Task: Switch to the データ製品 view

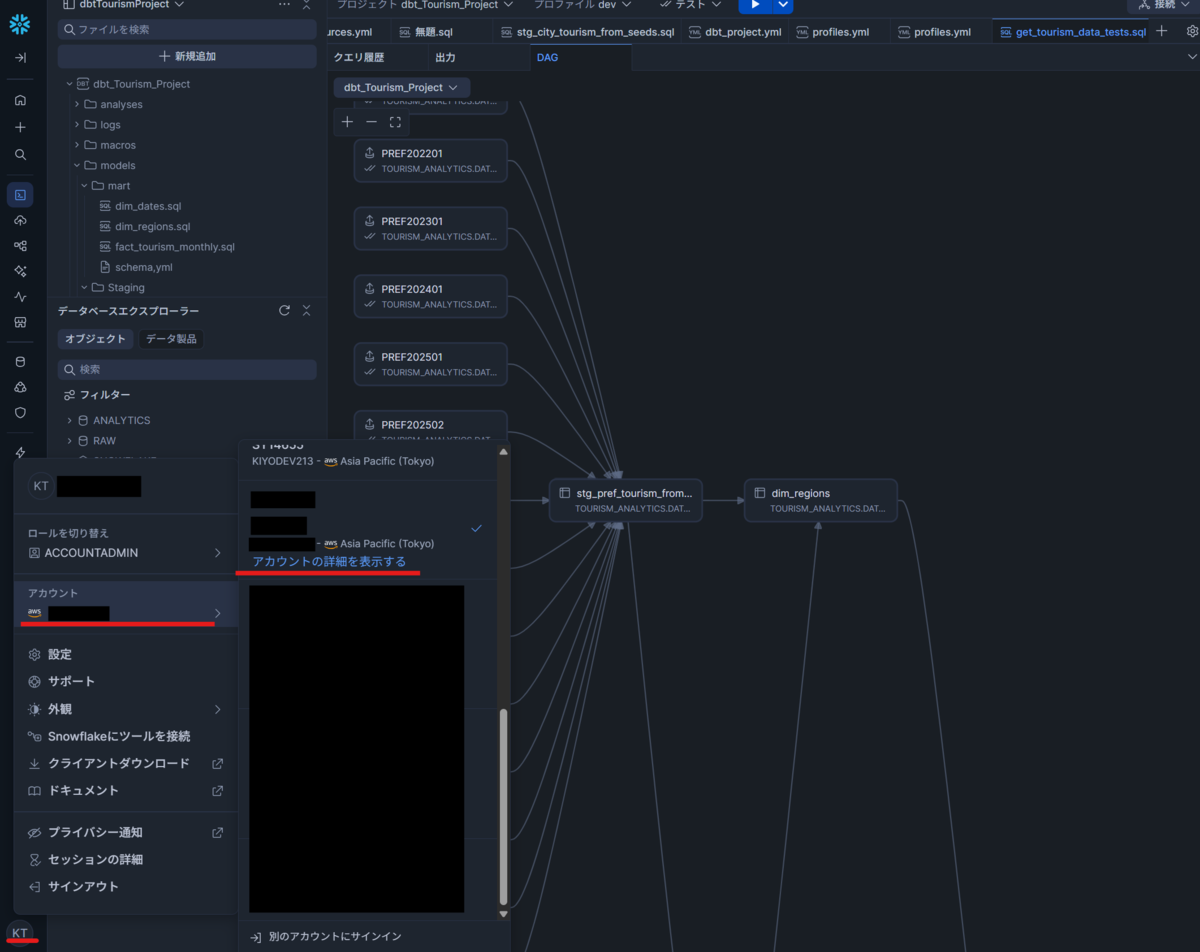Action: [x=171, y=339]
